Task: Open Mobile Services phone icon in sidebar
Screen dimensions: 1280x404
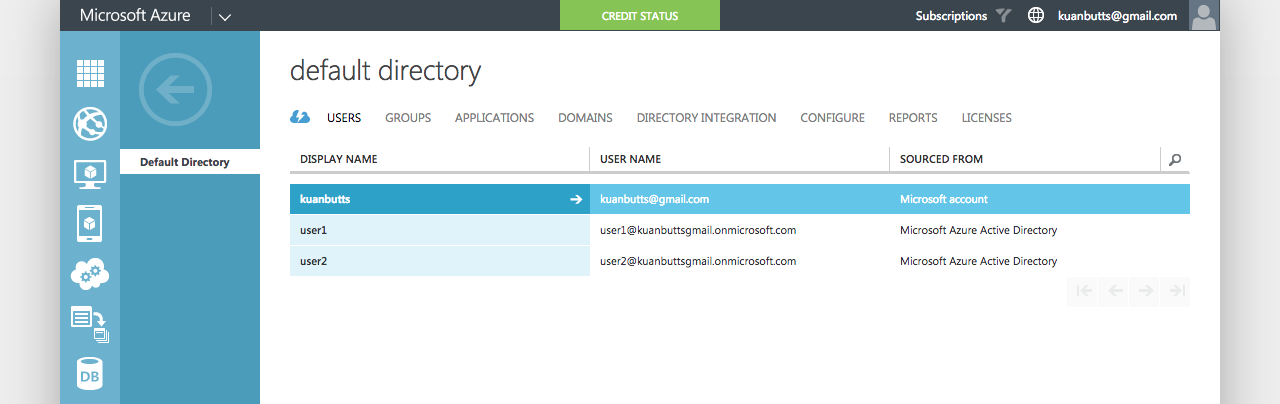Action: [89, 224]
